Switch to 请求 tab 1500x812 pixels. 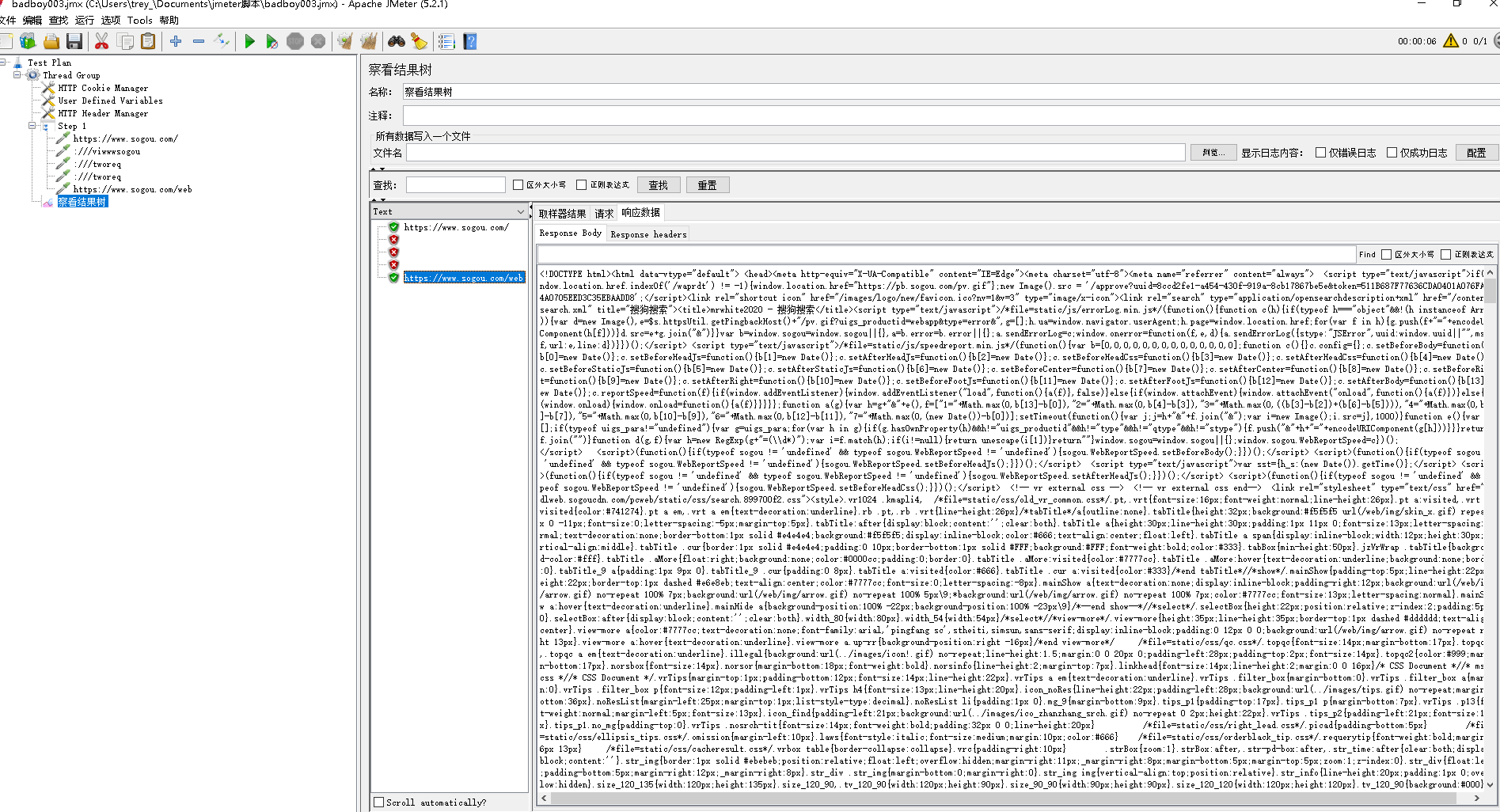click(x=604, y=214)
